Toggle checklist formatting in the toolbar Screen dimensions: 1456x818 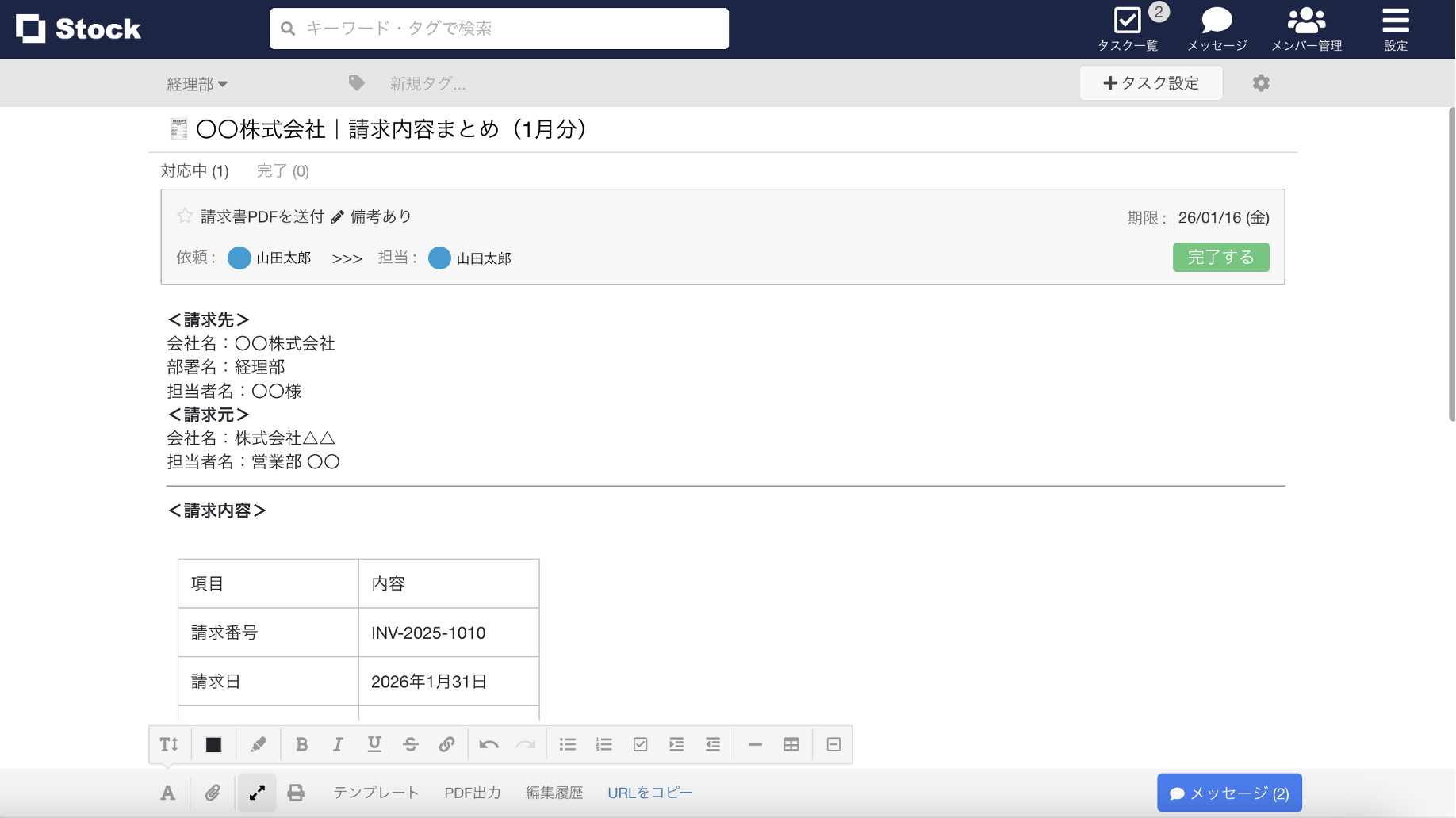pyautogui.click(x=640, y=744)
